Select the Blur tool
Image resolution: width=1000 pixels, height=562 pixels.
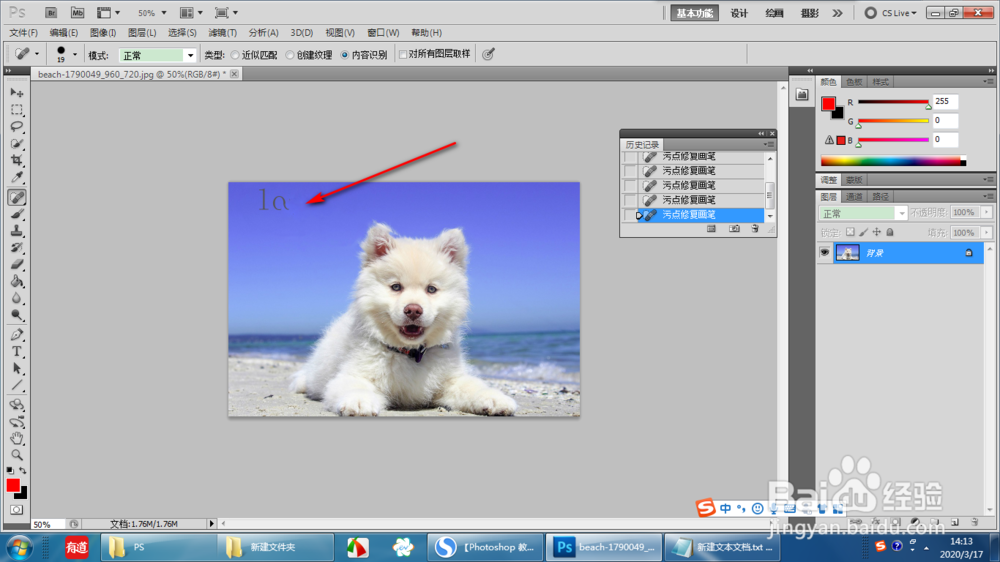point(17,298)
